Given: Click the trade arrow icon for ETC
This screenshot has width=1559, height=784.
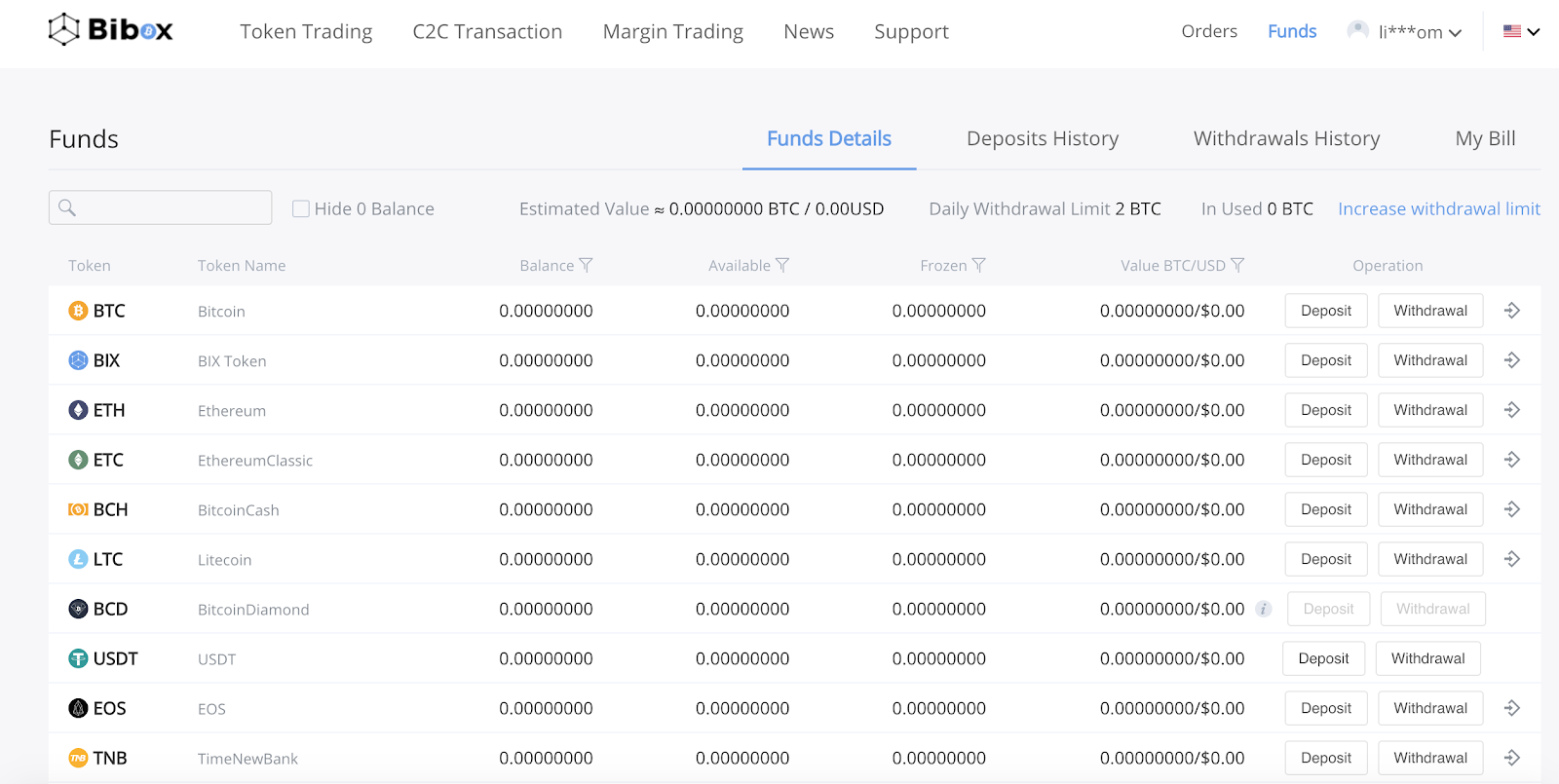Looking at the screenshot, I should tap(1512, 460).
